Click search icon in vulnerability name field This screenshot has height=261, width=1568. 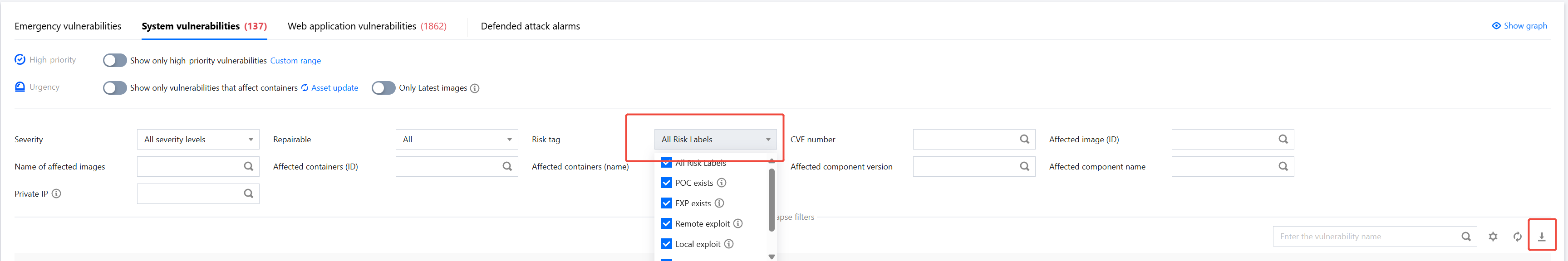pos(1466,237)
